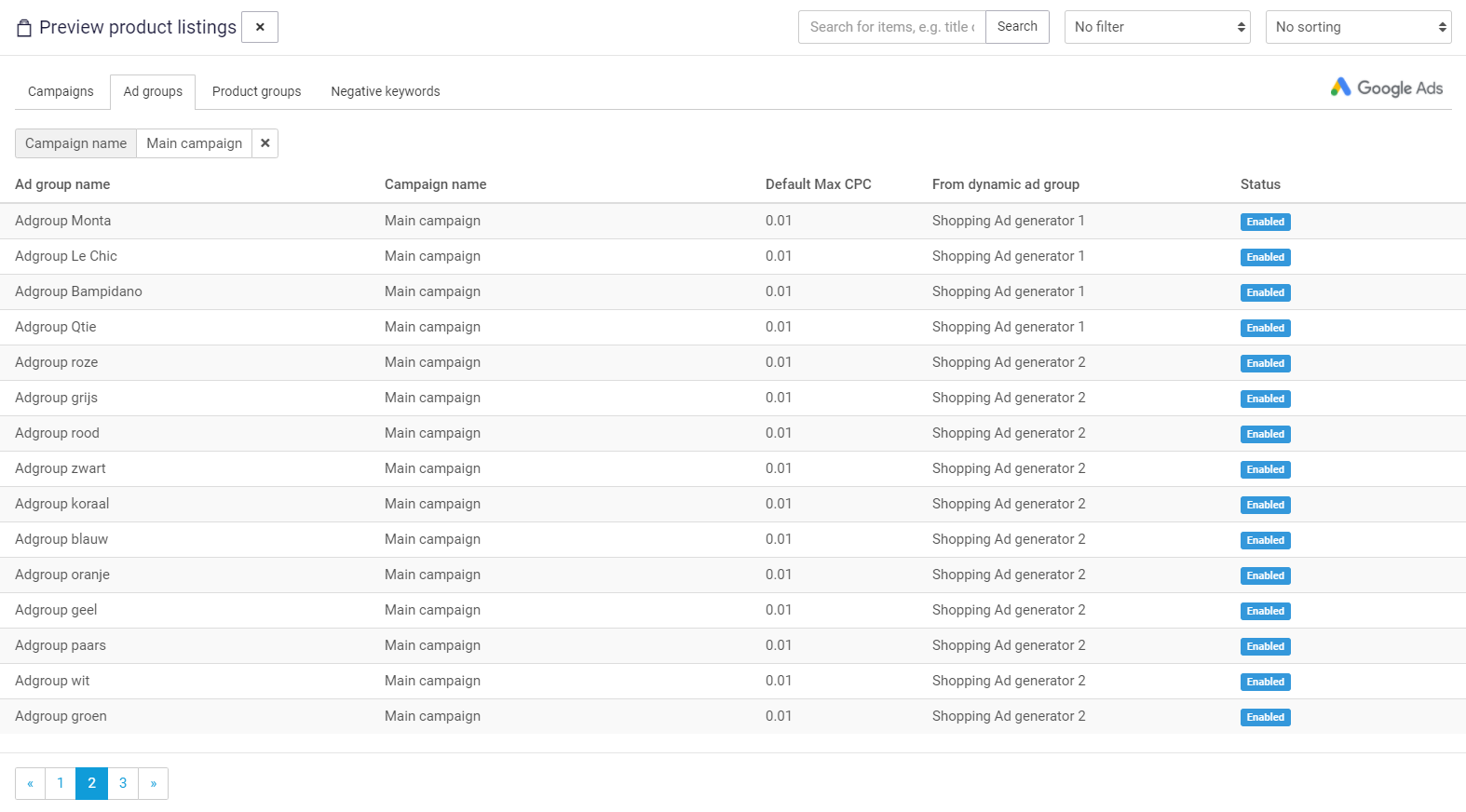Remove the Main campaign filter tag
The height and width of the screenshot is (812, 1466).
coord(265,143)
